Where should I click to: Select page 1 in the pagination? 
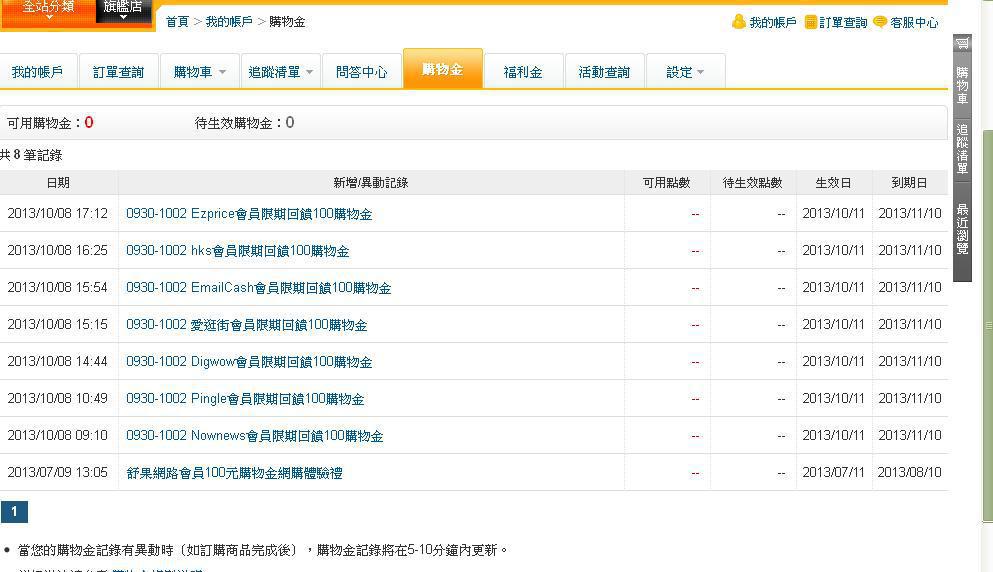pos(14,512)
